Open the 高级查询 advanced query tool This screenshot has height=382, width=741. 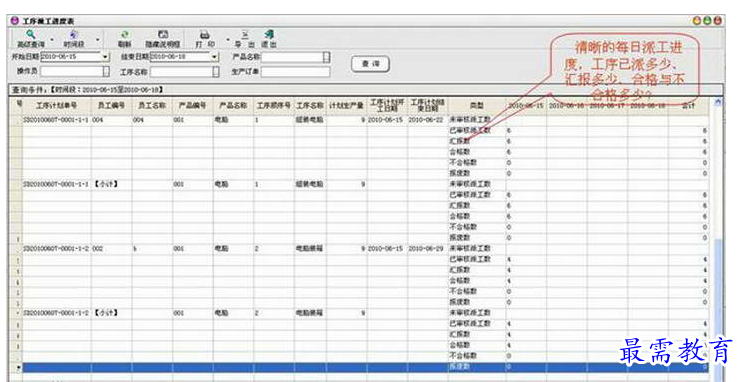tap(30, 38)
